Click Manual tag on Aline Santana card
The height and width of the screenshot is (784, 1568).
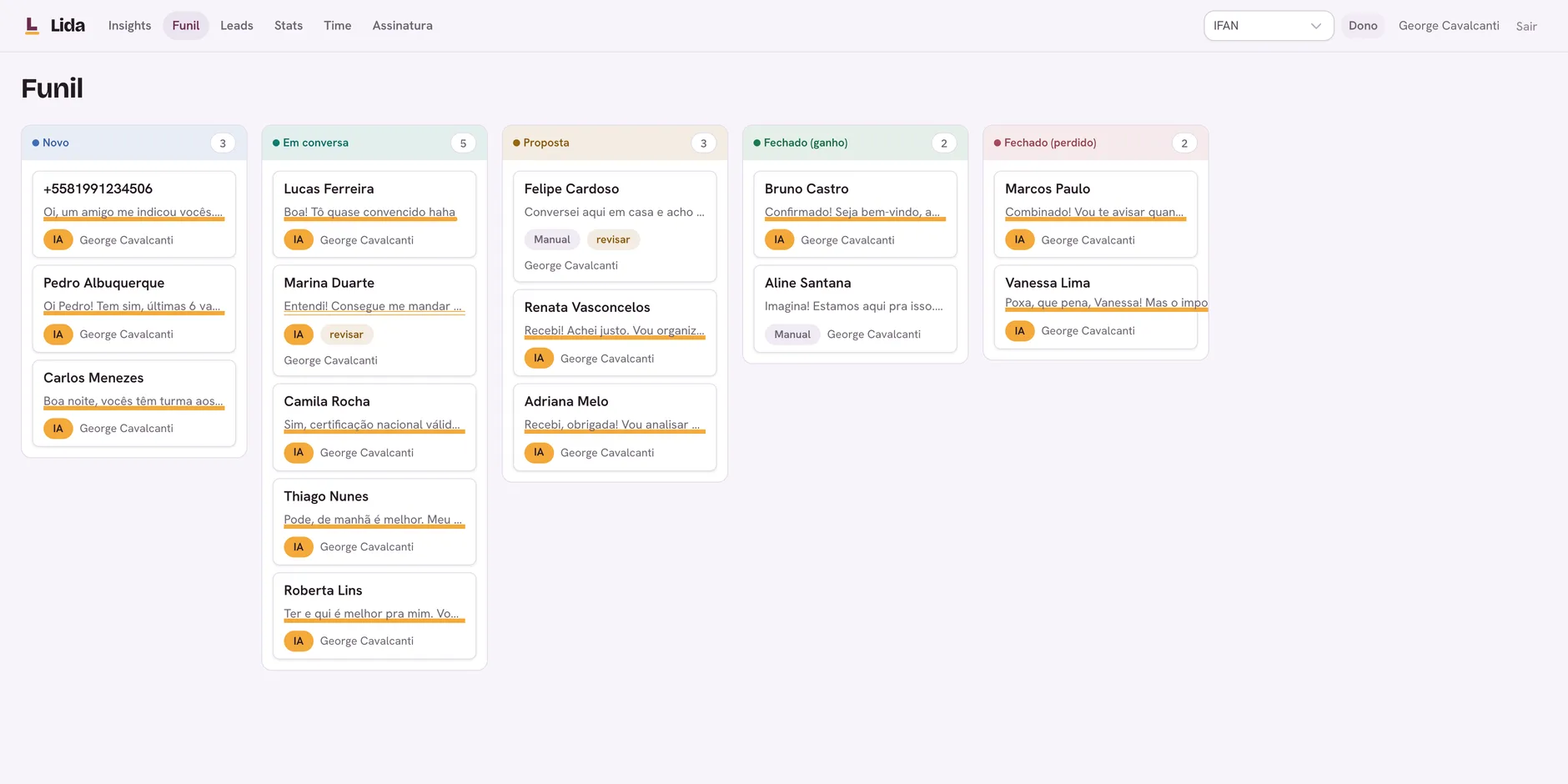[792, 334]
